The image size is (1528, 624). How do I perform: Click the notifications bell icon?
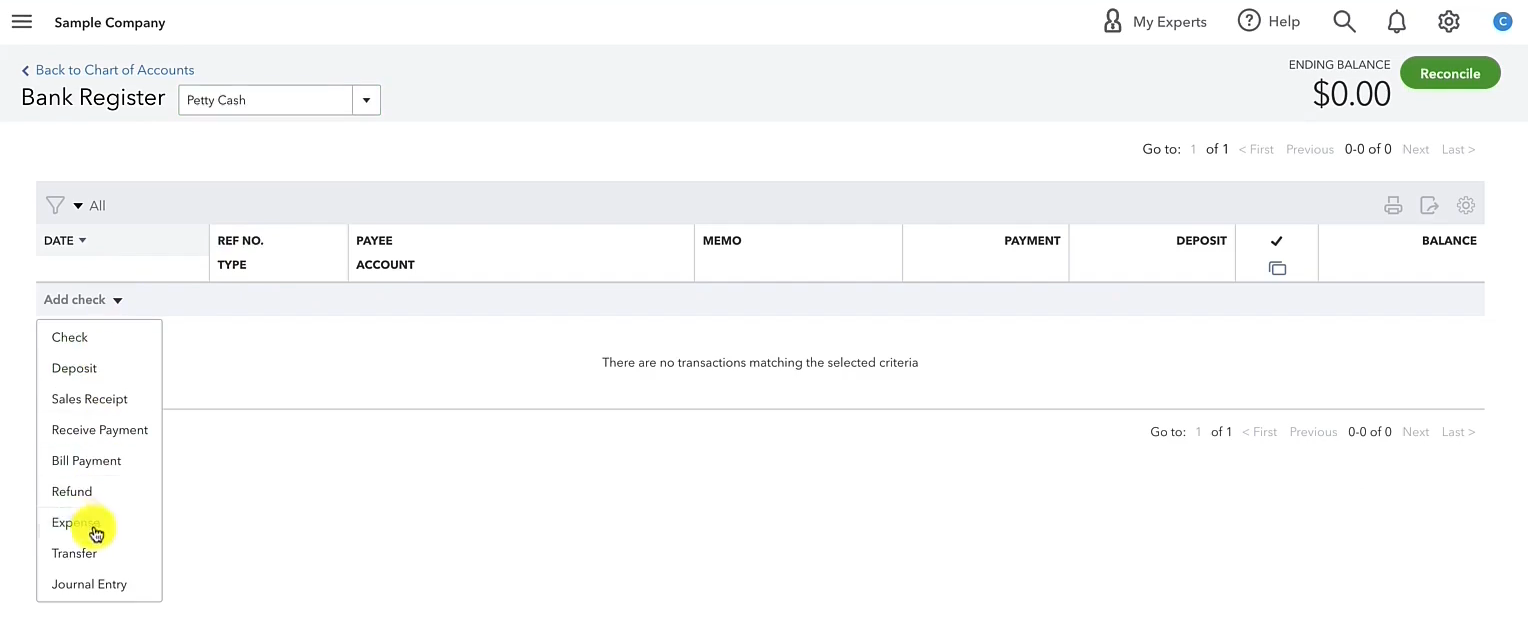pyautogui.click(x=1397, y=21)
